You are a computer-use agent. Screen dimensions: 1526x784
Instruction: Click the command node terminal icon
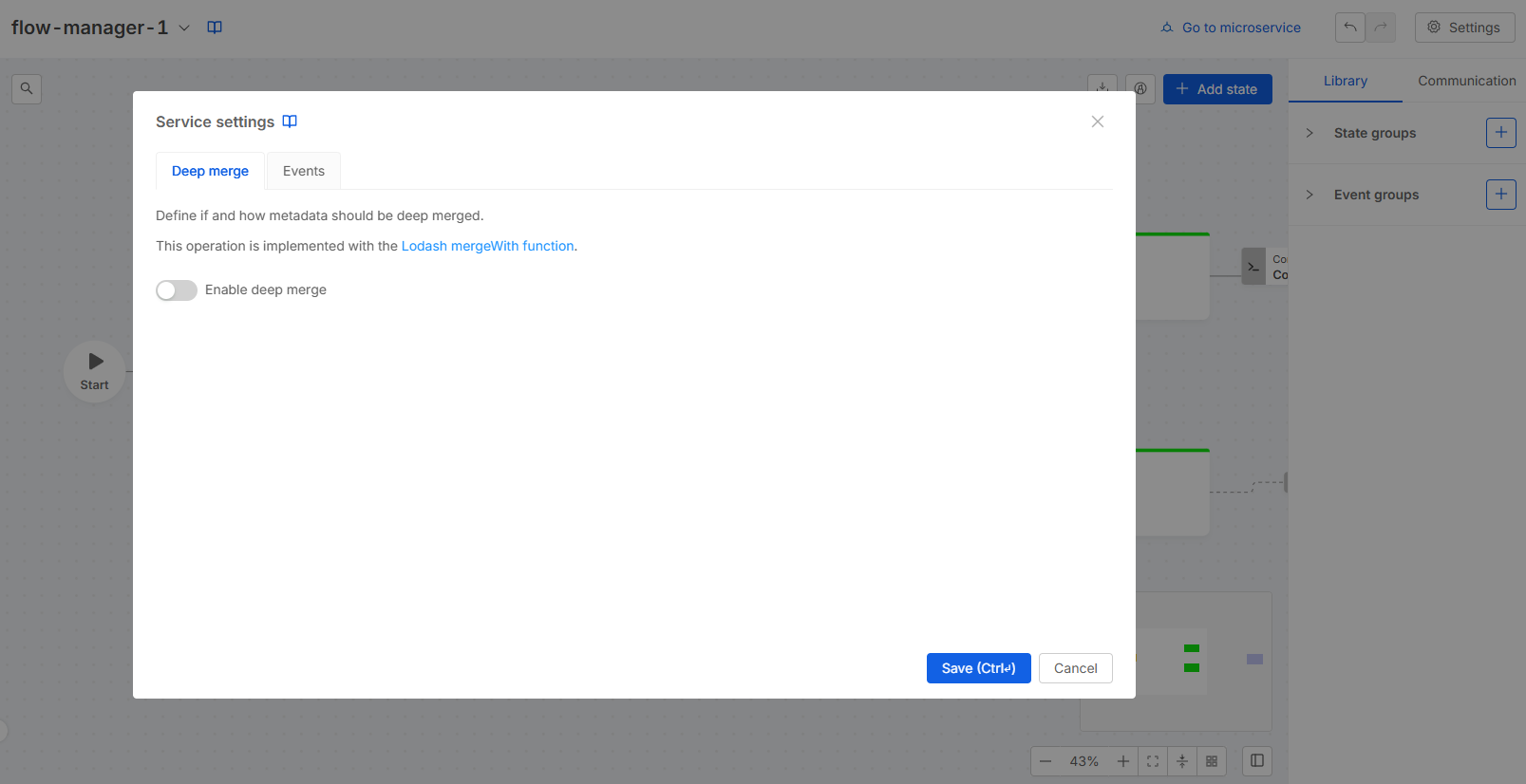[1253, 267]
